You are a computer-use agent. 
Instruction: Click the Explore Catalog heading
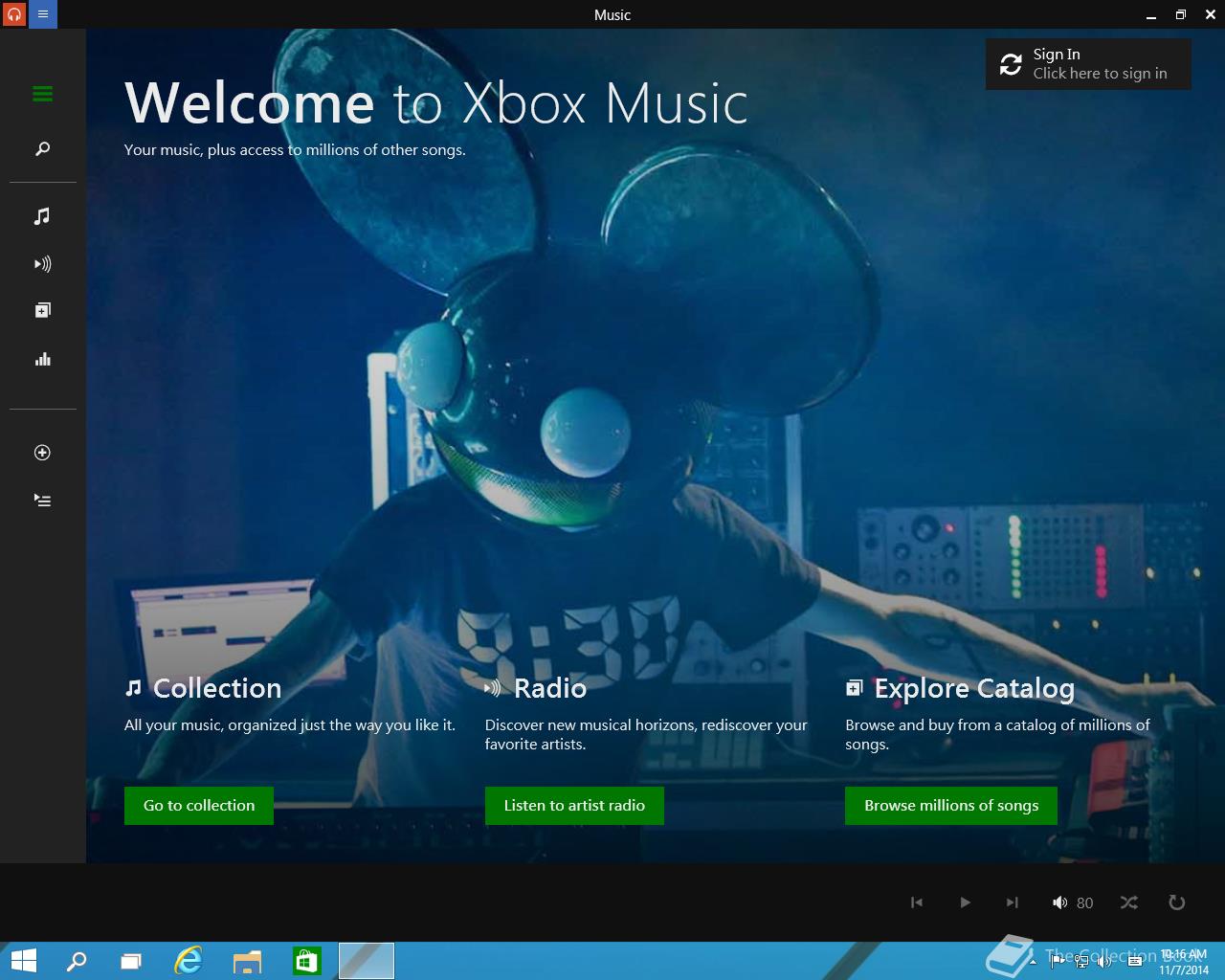pos(974,688)
